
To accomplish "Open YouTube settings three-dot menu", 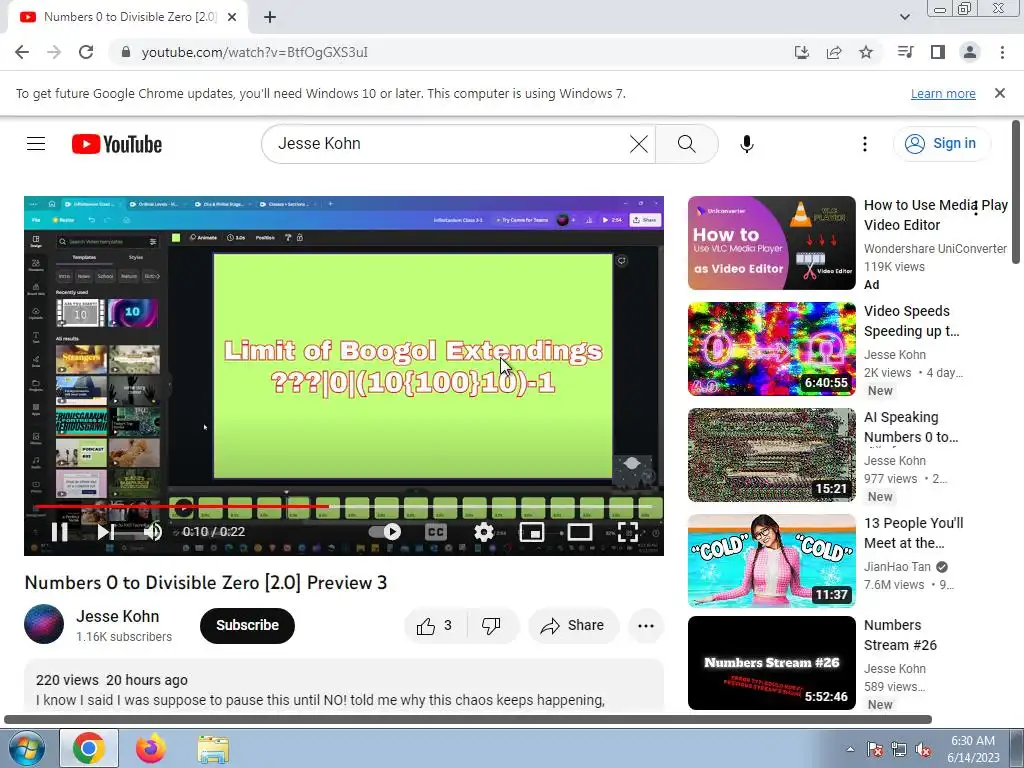I will [865, 144].
